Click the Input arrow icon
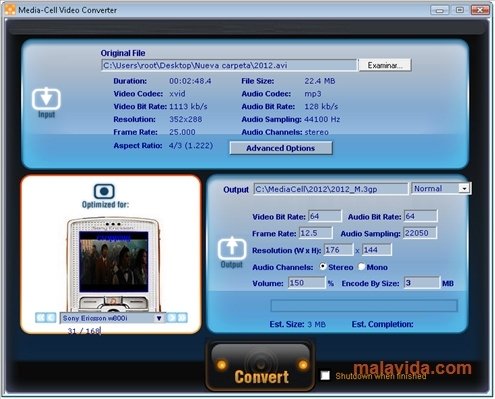 click(x=46, y=99)
